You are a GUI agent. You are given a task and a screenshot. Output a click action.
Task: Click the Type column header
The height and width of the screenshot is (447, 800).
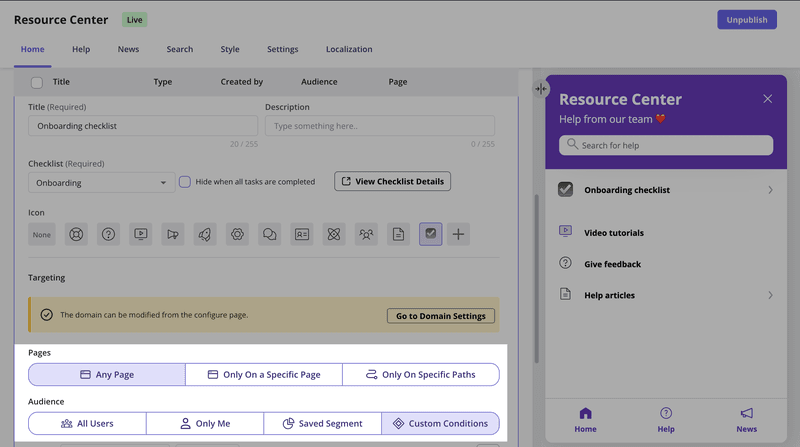tap(163, 82)
